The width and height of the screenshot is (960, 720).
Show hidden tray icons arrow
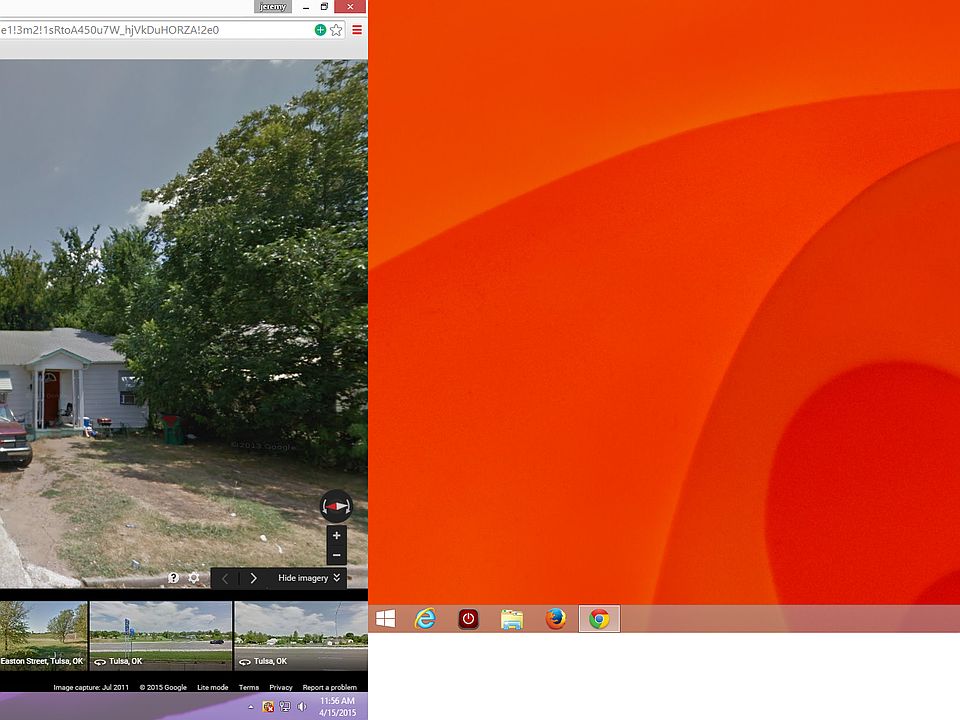(250, 707)
